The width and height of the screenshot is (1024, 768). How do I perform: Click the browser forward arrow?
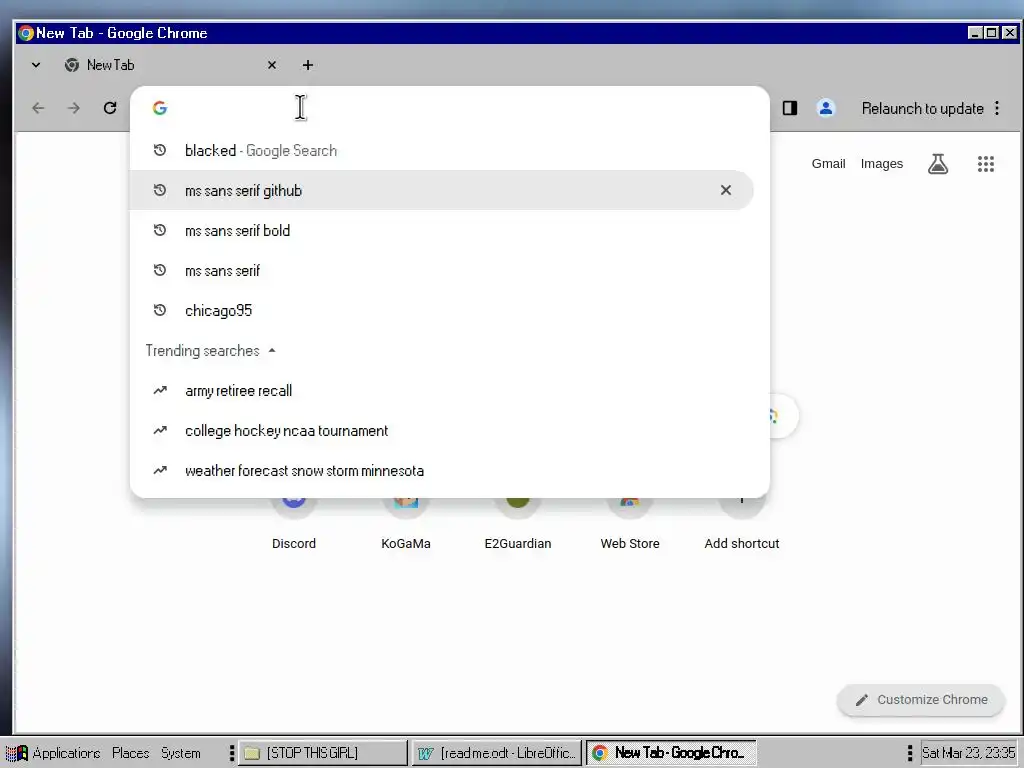74,108
